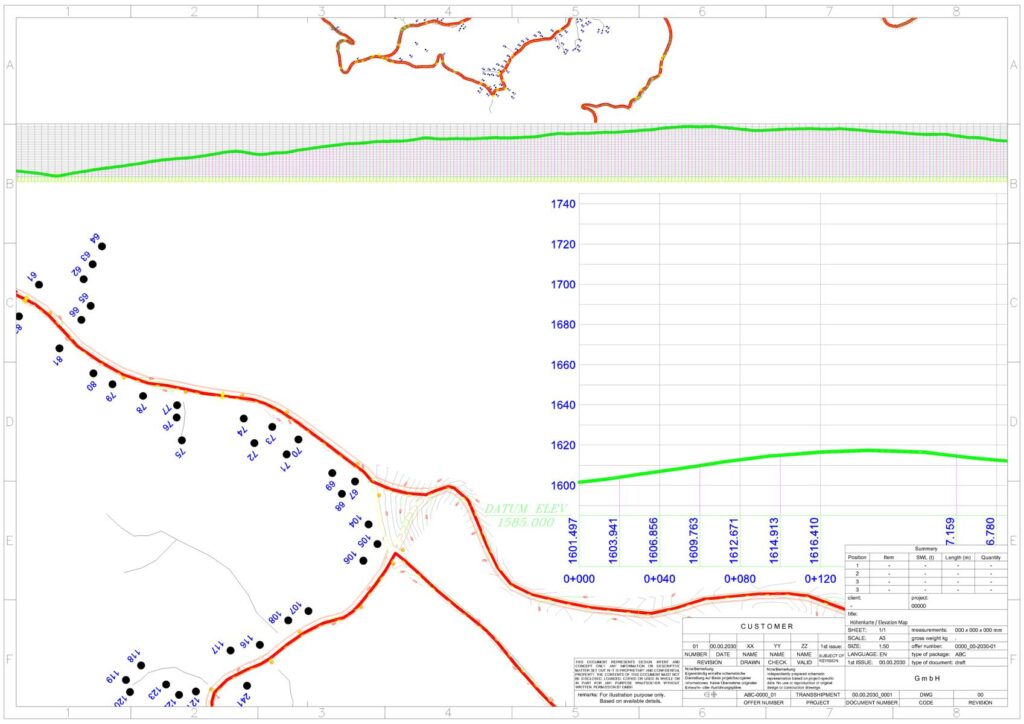Click the point number label 108
This screenshot has height=724, width=1024.
point(274,617)
